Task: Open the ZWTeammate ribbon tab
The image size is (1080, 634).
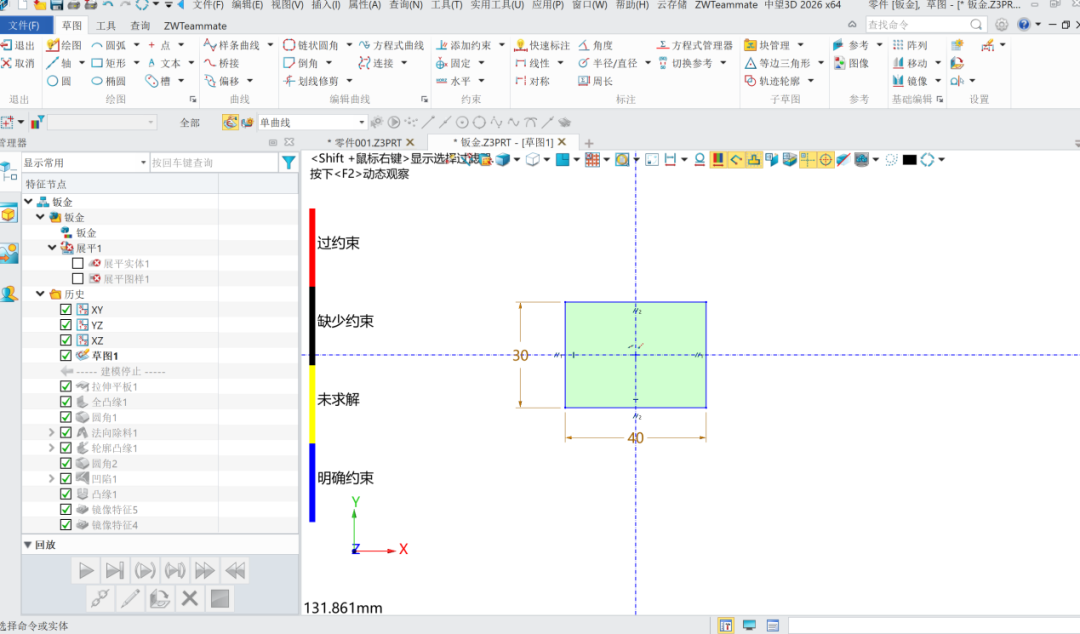Action: [195, 25]
